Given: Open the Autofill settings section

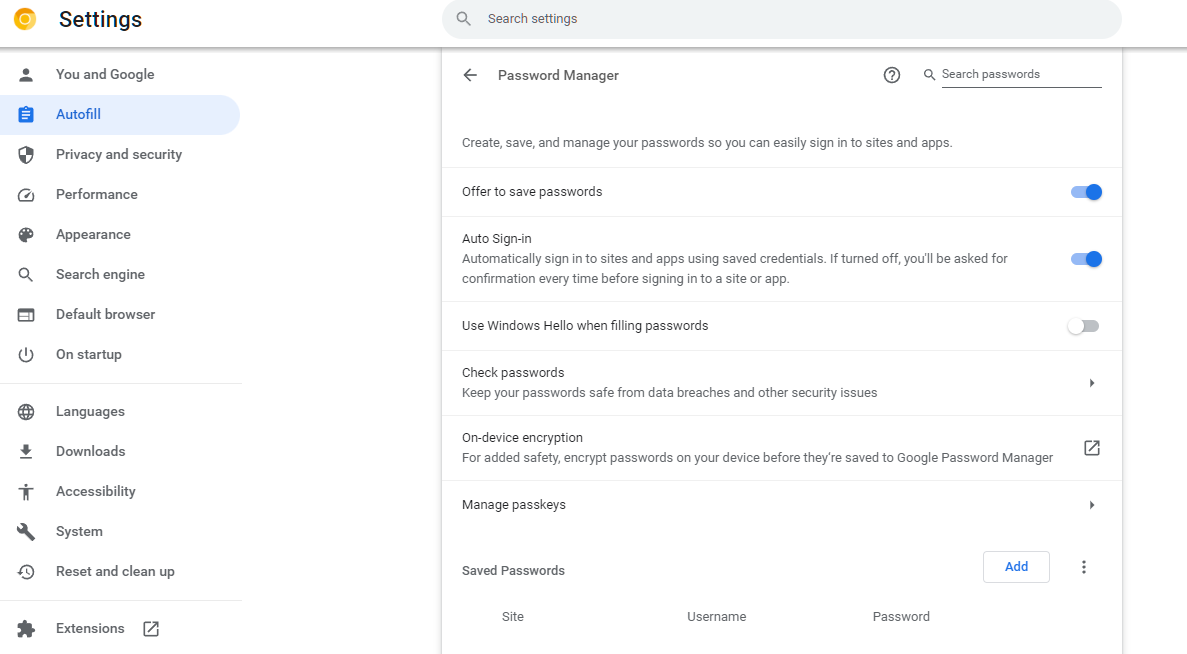Looking at the screenshot, I should click(x=78, y=115).
